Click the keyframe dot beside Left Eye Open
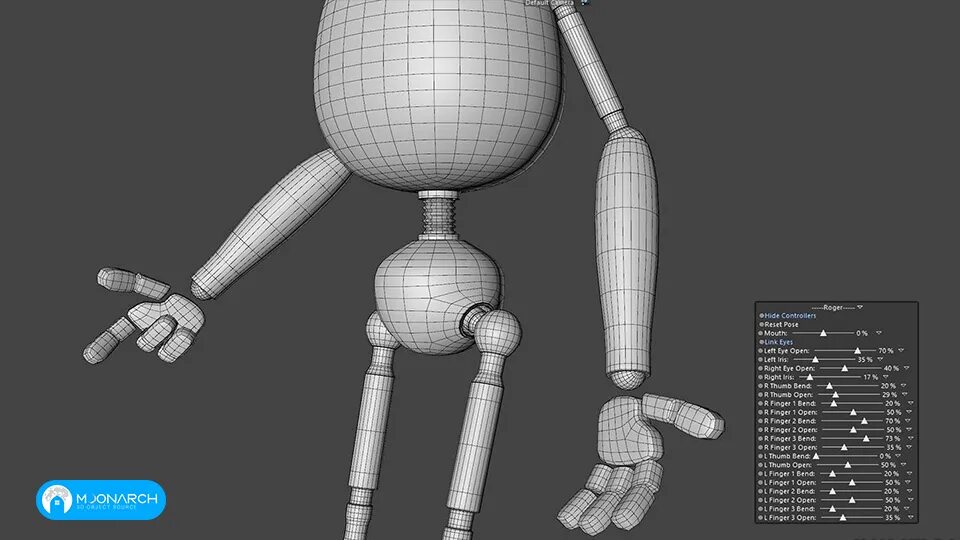The width and height of the screenshot is (960, 540). [760, 351]
